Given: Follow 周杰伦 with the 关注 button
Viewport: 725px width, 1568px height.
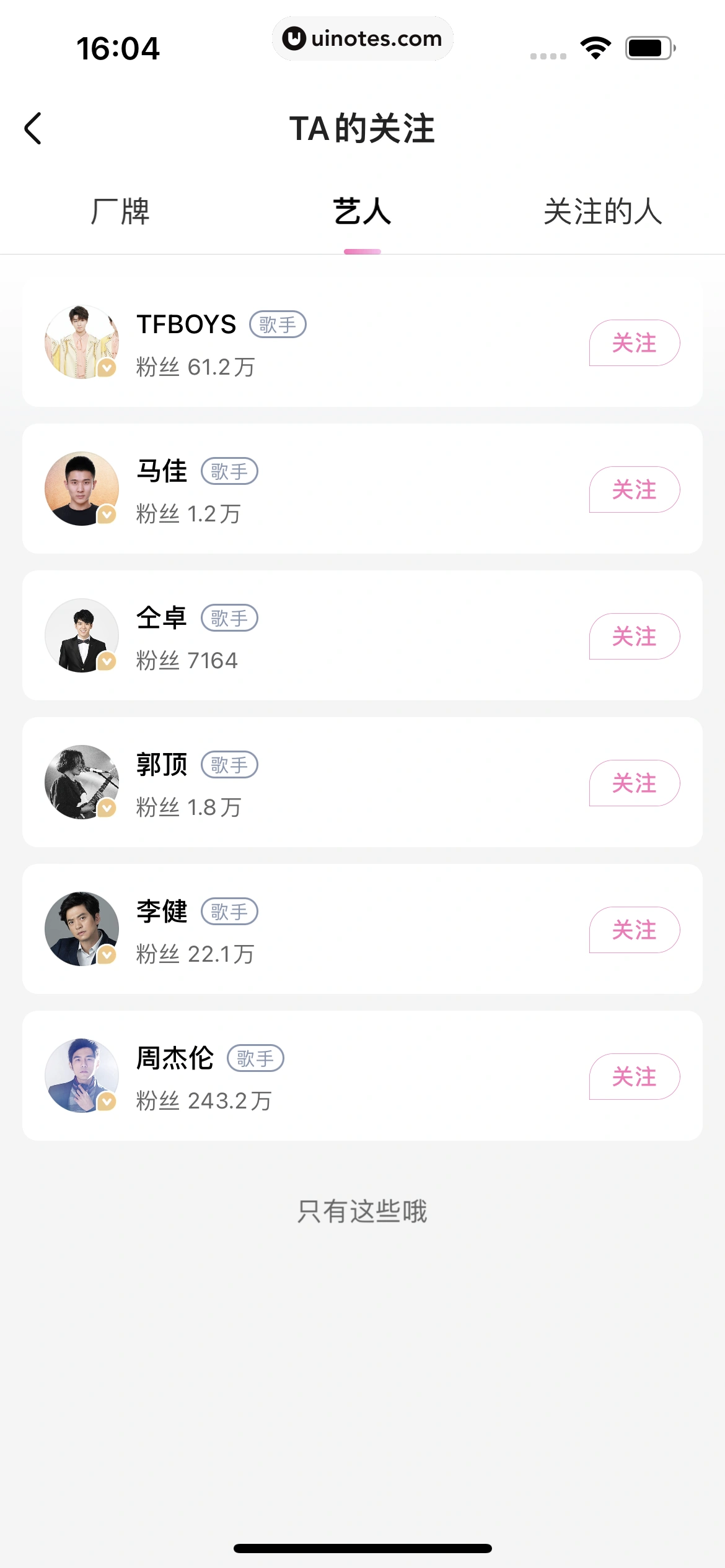Looking at the screenshot, I should click(x=634, y=1077).
